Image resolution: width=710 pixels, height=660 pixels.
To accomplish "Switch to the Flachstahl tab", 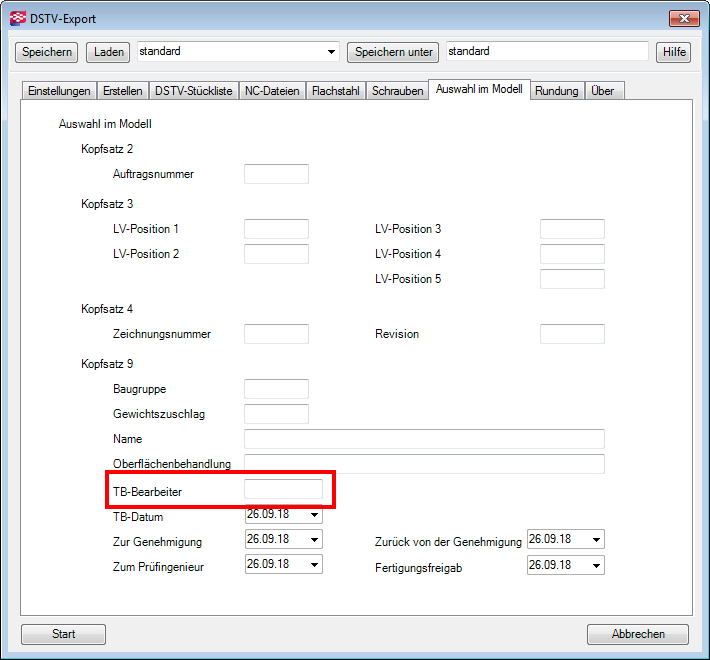I will coord(336,91).
